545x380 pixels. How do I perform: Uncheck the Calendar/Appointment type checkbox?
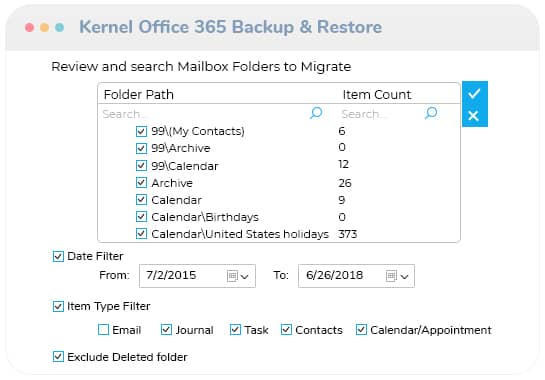[x=361, y=330]
